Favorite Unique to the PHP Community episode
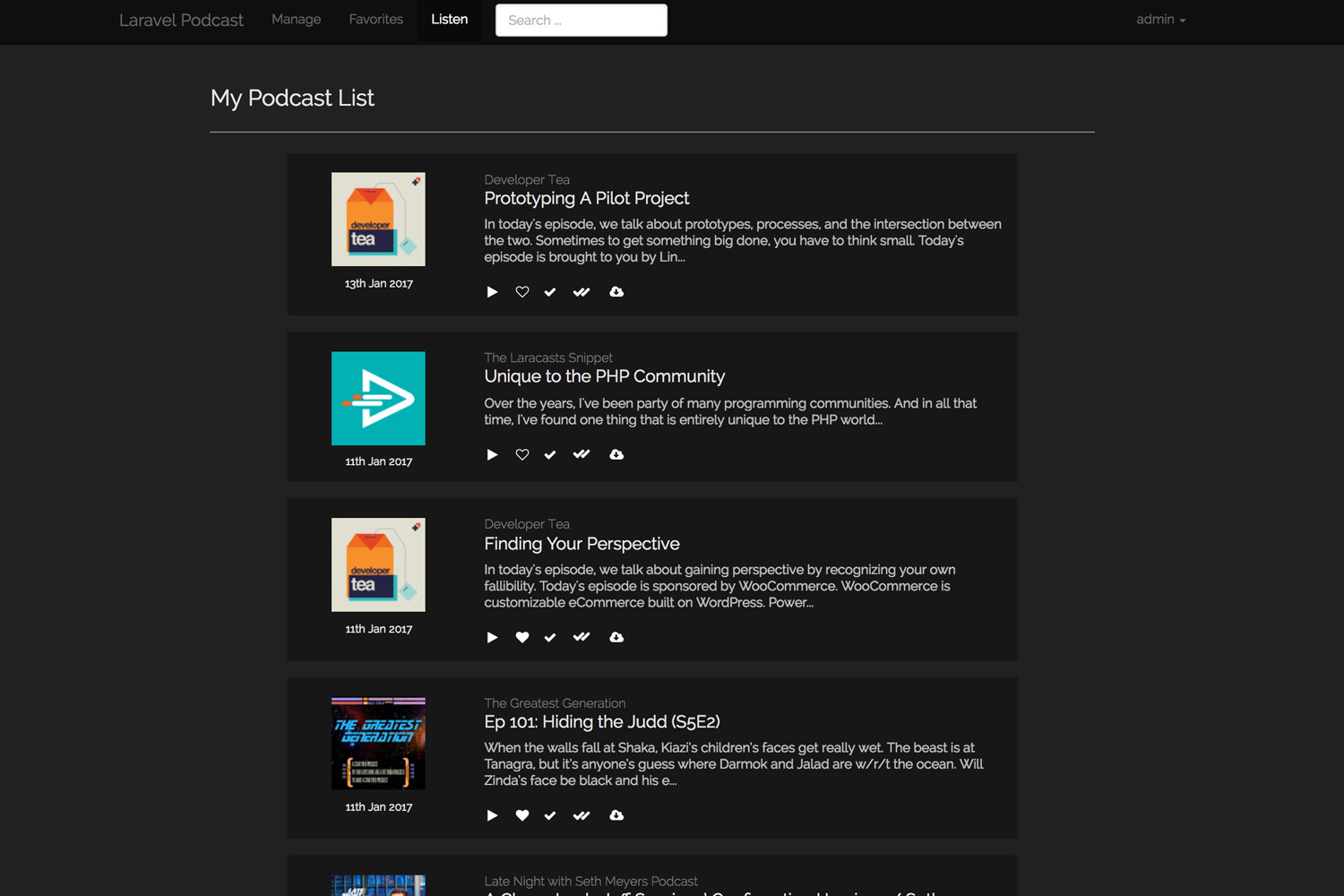This screenshot has width=1344, height=896. pos(522,455)
